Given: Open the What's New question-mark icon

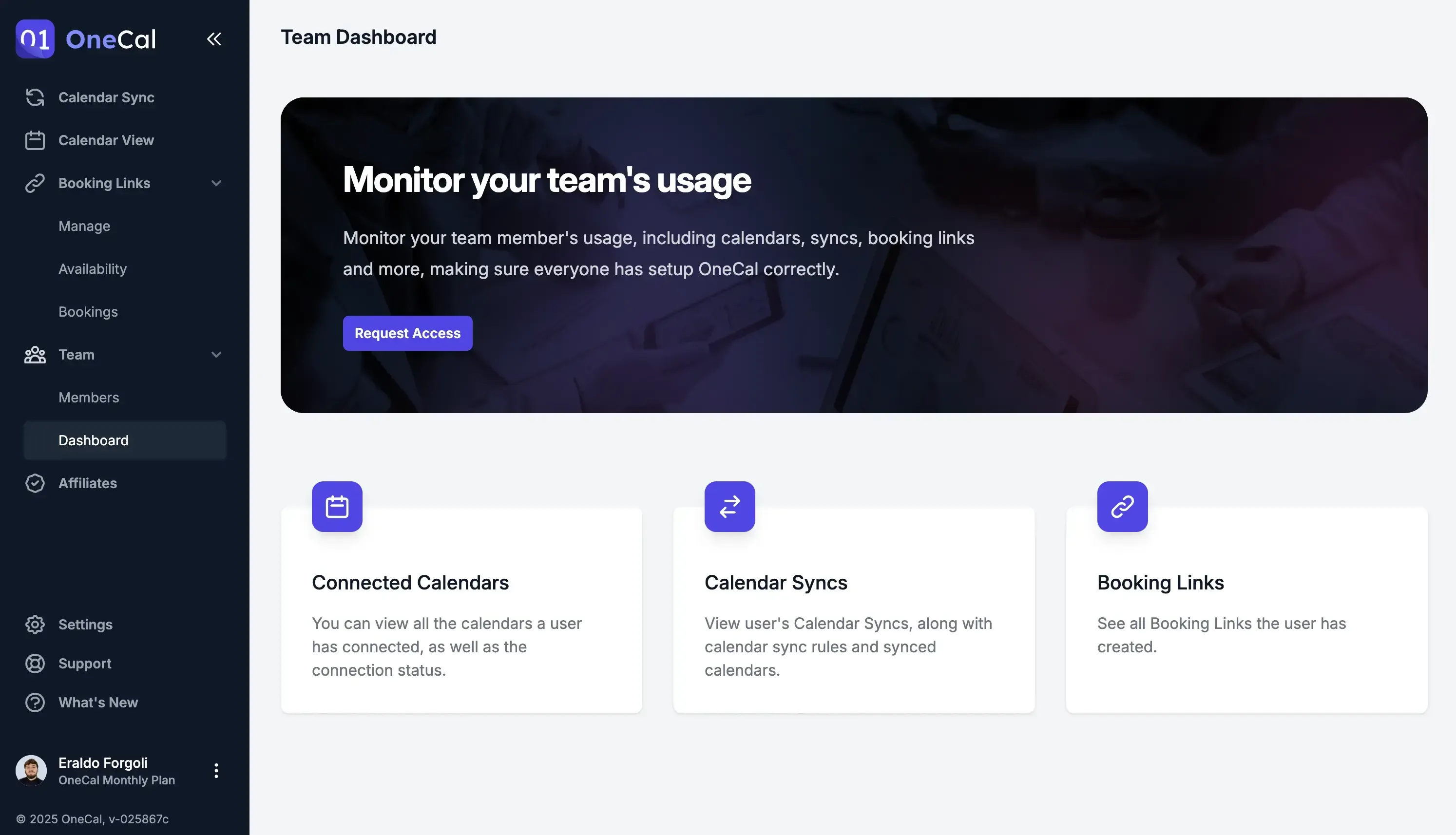Looking at the screenshot, I should coord(35,702).
